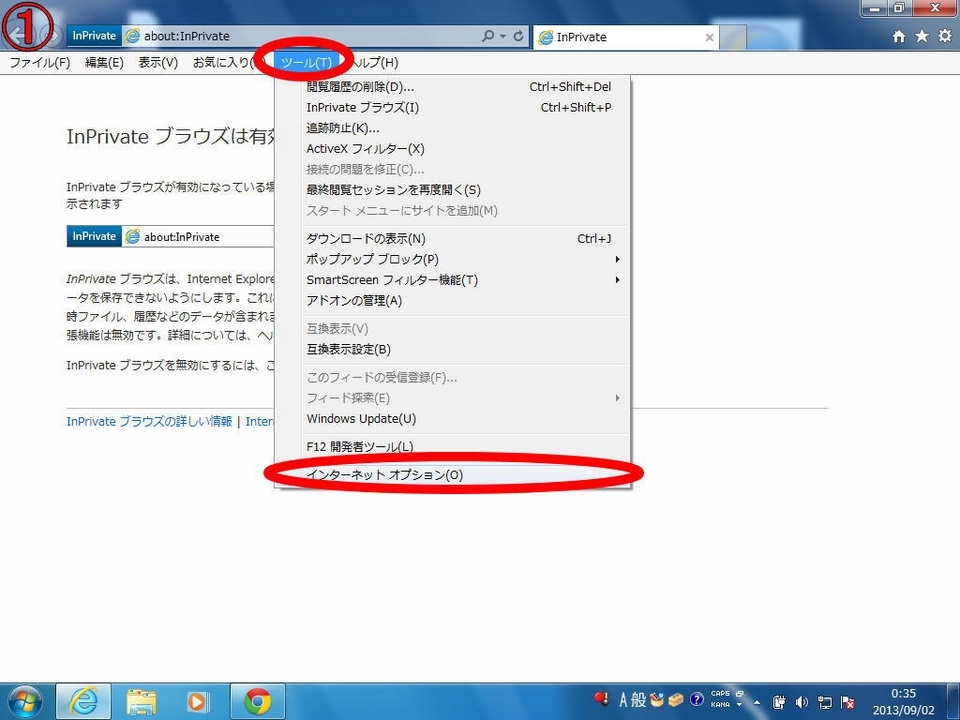Close the InPrivate tab

(710, 37)
